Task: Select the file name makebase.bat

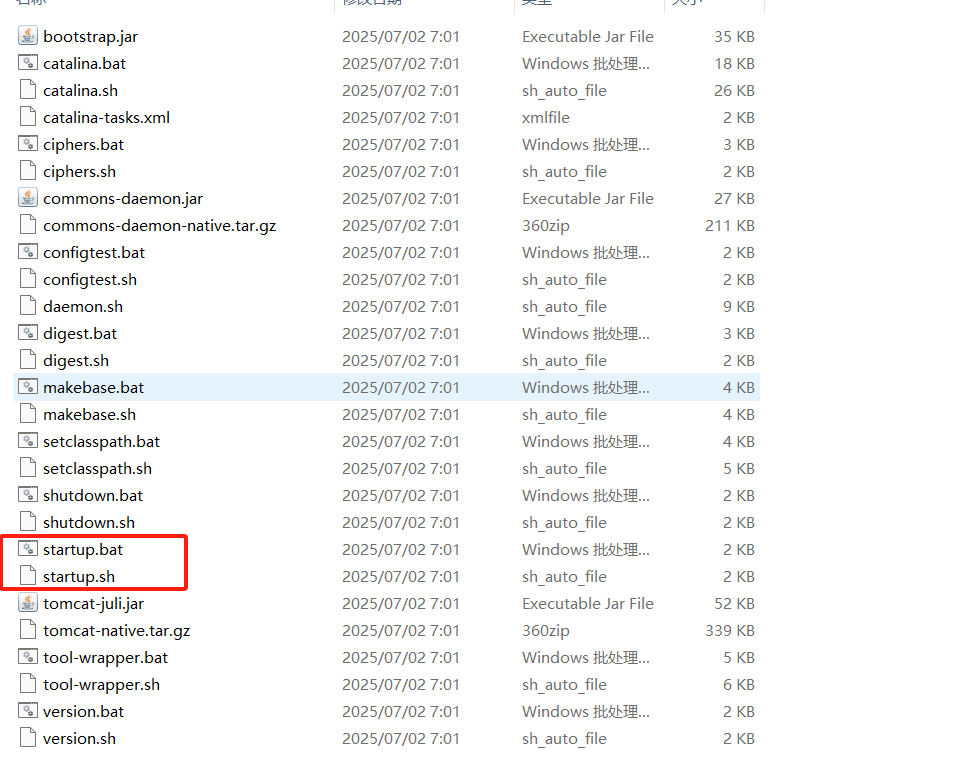Action: point(93,388)
